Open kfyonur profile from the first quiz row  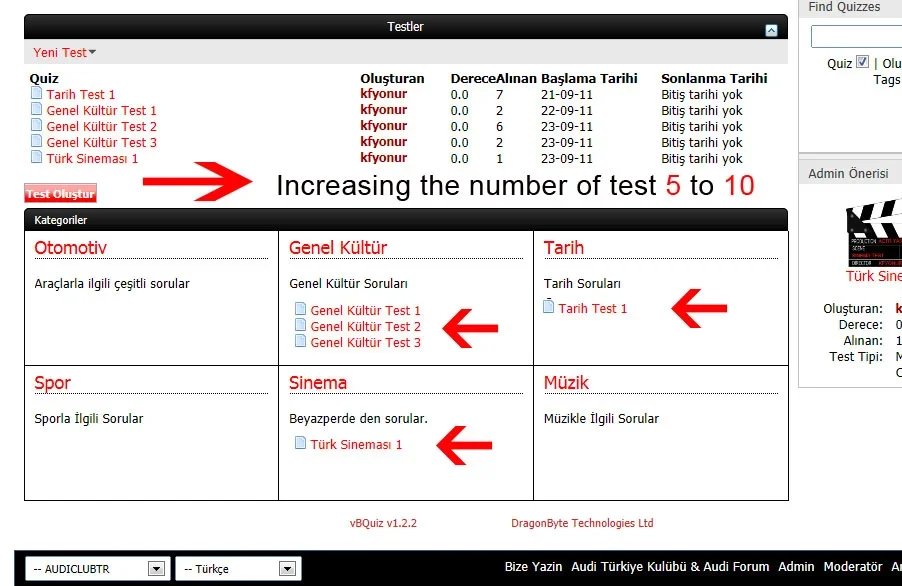pos(383,94)
